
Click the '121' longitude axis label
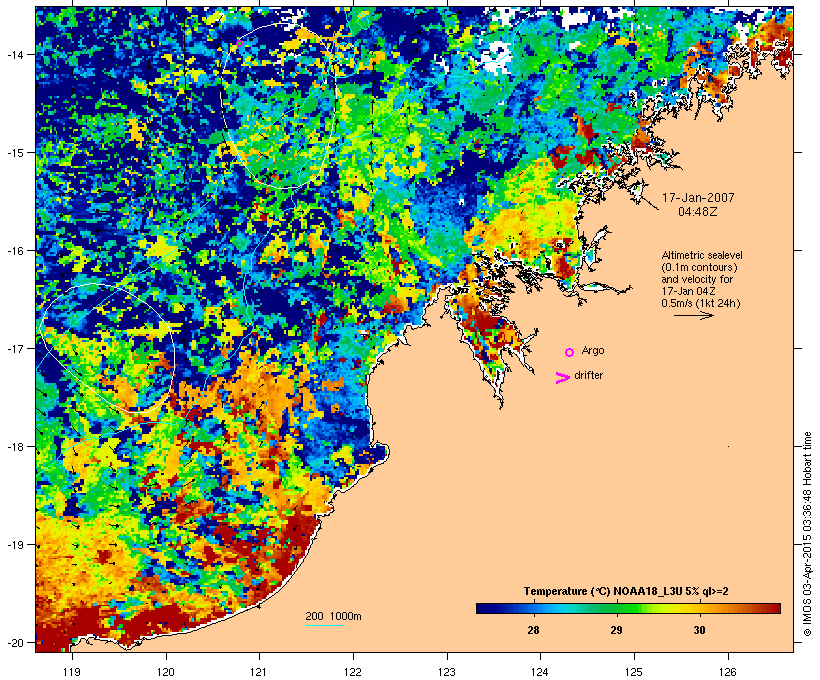point(259,672)
